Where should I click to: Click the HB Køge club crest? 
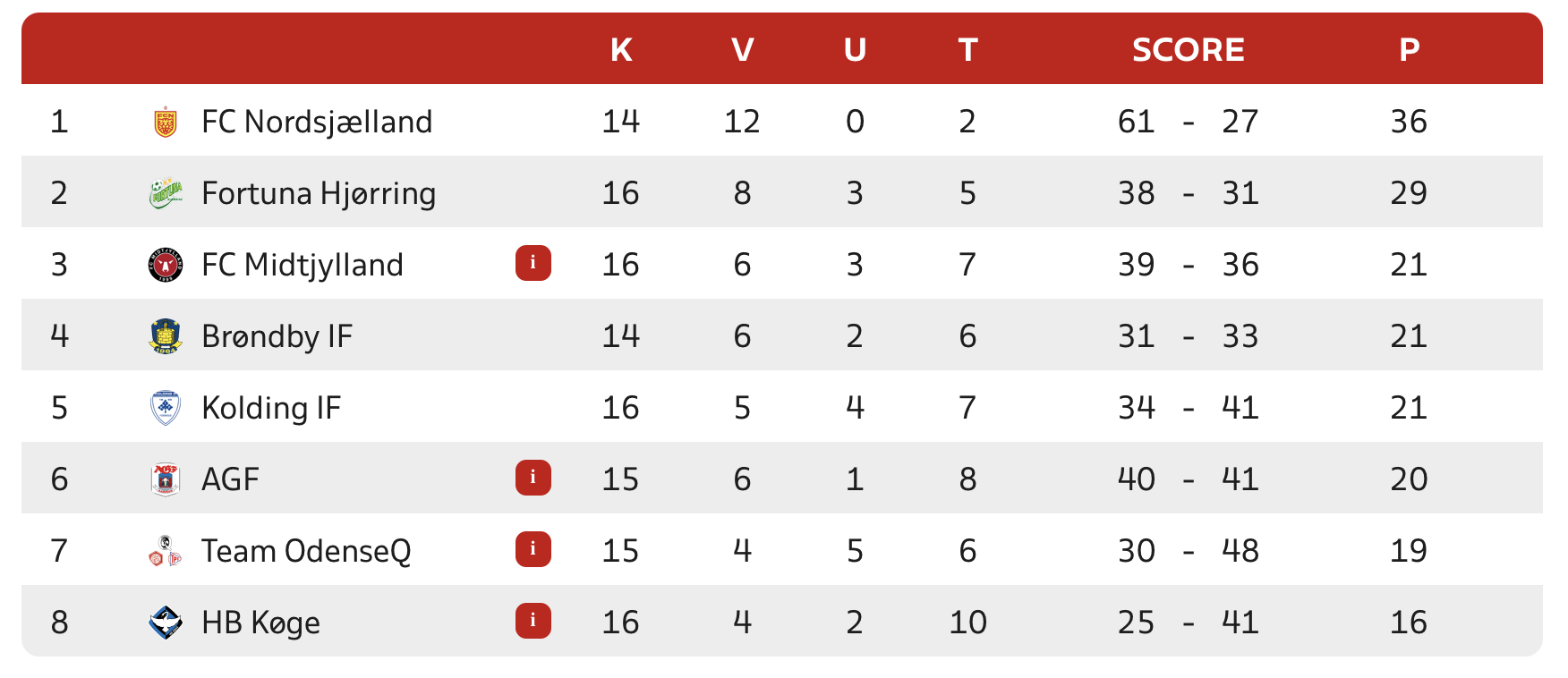[x=166, y=623]
